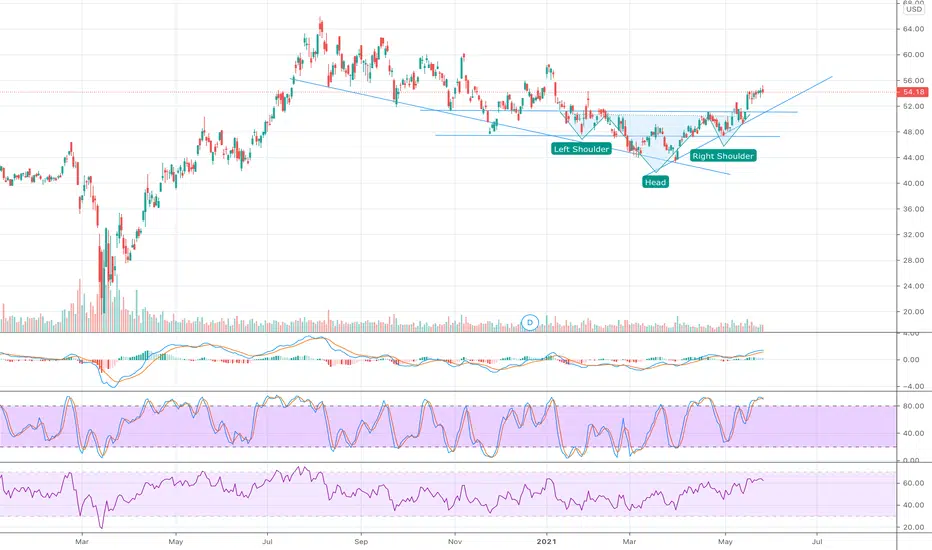Click the 48.00 price axis value
932x550 pixels.
pos(913,132)
